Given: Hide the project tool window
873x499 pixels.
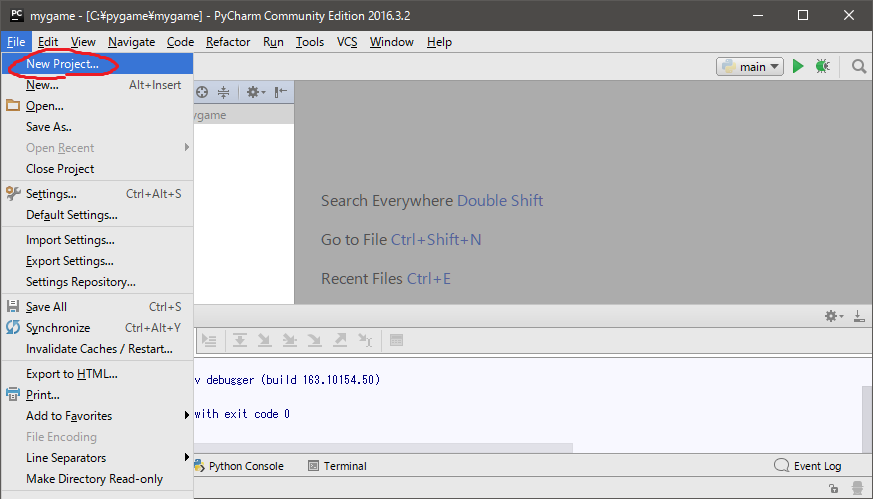Looking at the screenshot, I should click(281, 92).
